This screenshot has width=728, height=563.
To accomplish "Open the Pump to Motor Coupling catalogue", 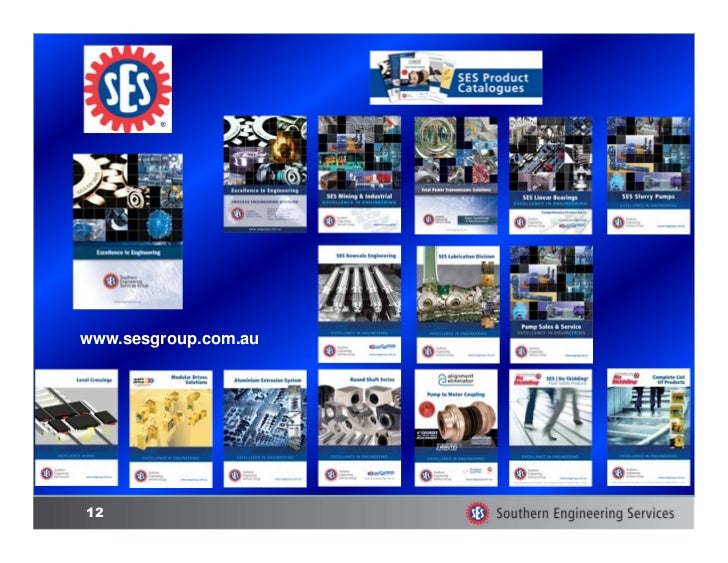I will tap(456, 428).
